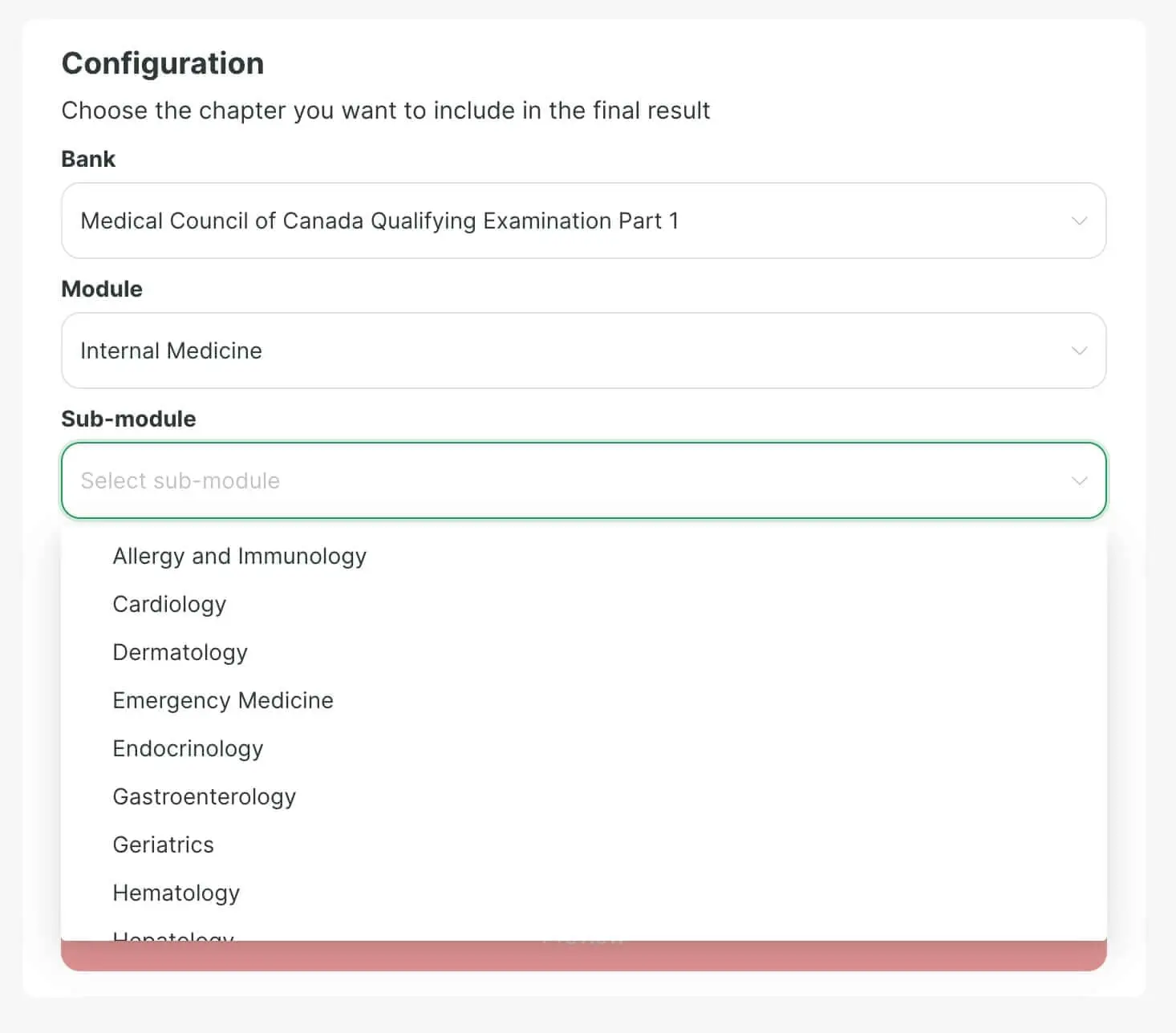Choose Dermatology as the sub-module
Image resolution: width=1176 pixels, height=1033 pixels.
(180, 652)
